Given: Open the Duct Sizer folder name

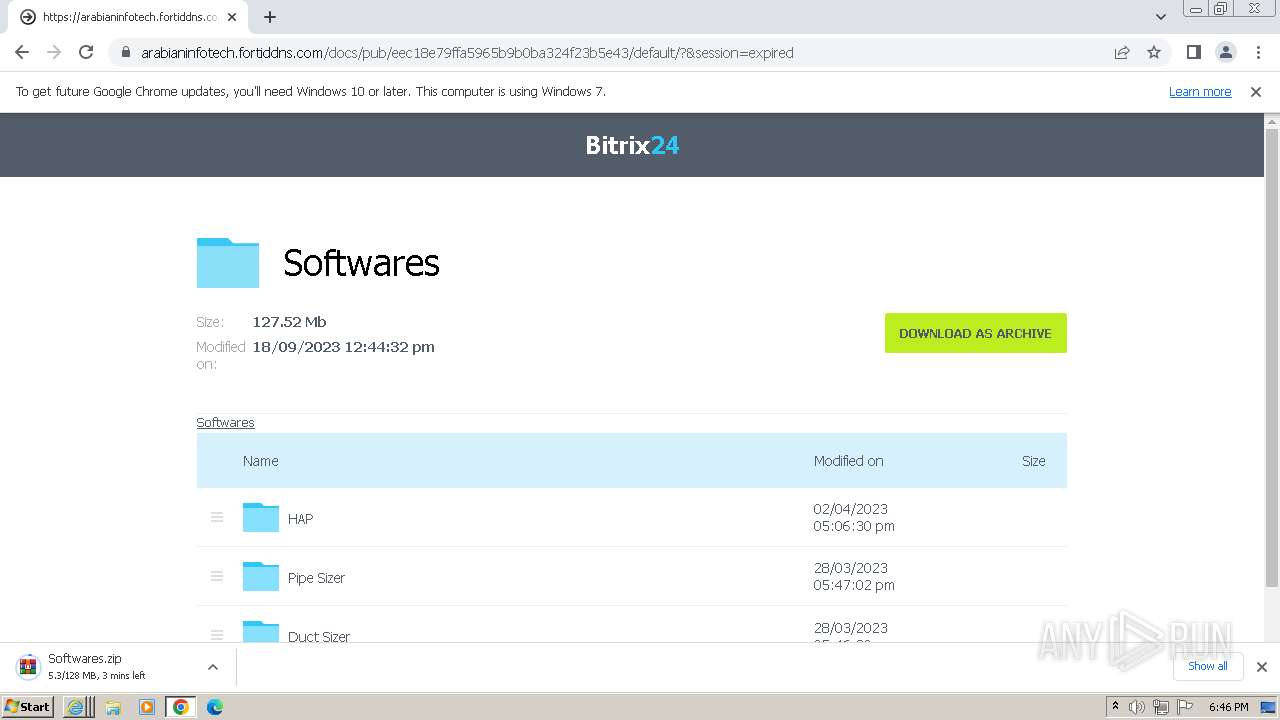Looking at the screenshot, I should pyautogui.click(x=319, y=636).
